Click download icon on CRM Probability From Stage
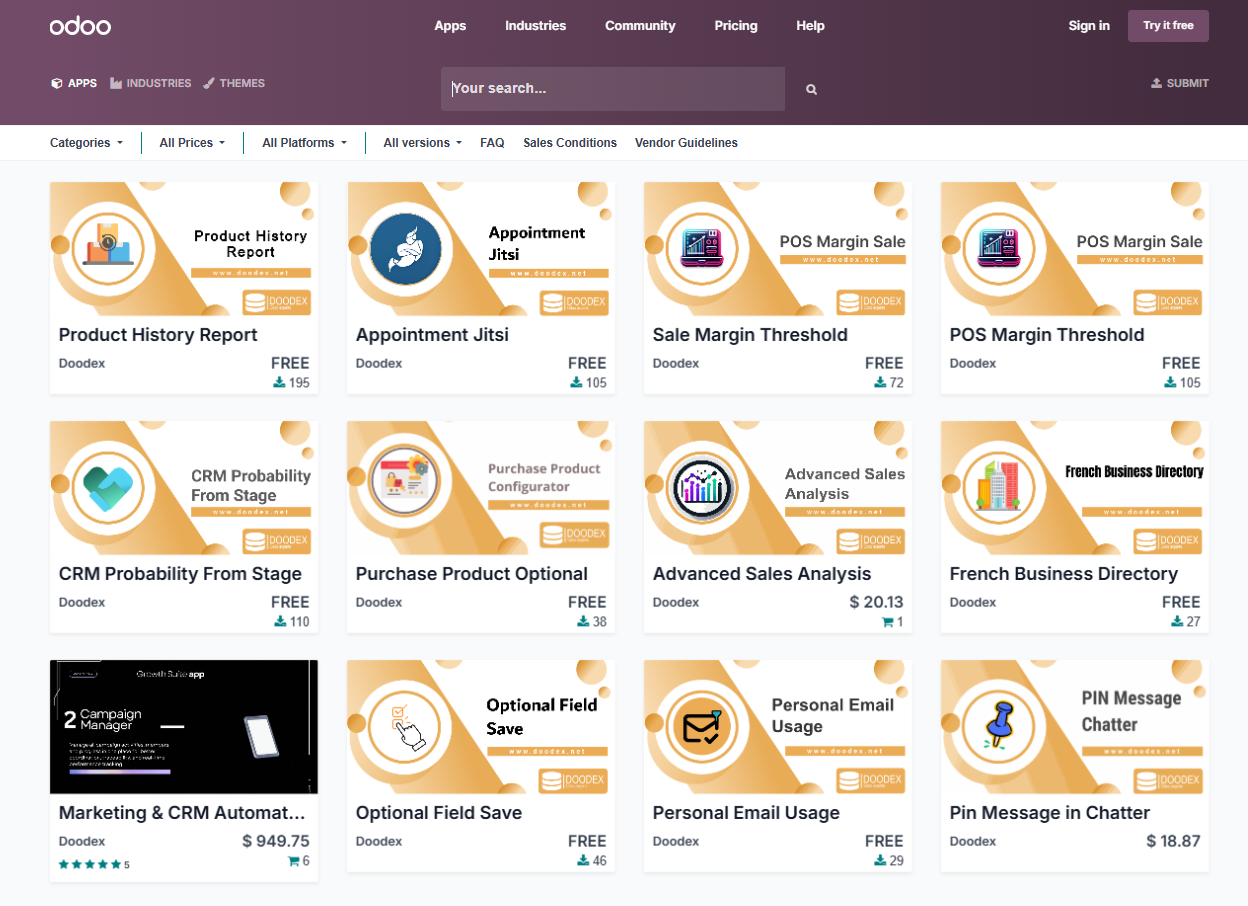Image resolution: width=1248 pixels, height=906 pixels. [280, 622]
